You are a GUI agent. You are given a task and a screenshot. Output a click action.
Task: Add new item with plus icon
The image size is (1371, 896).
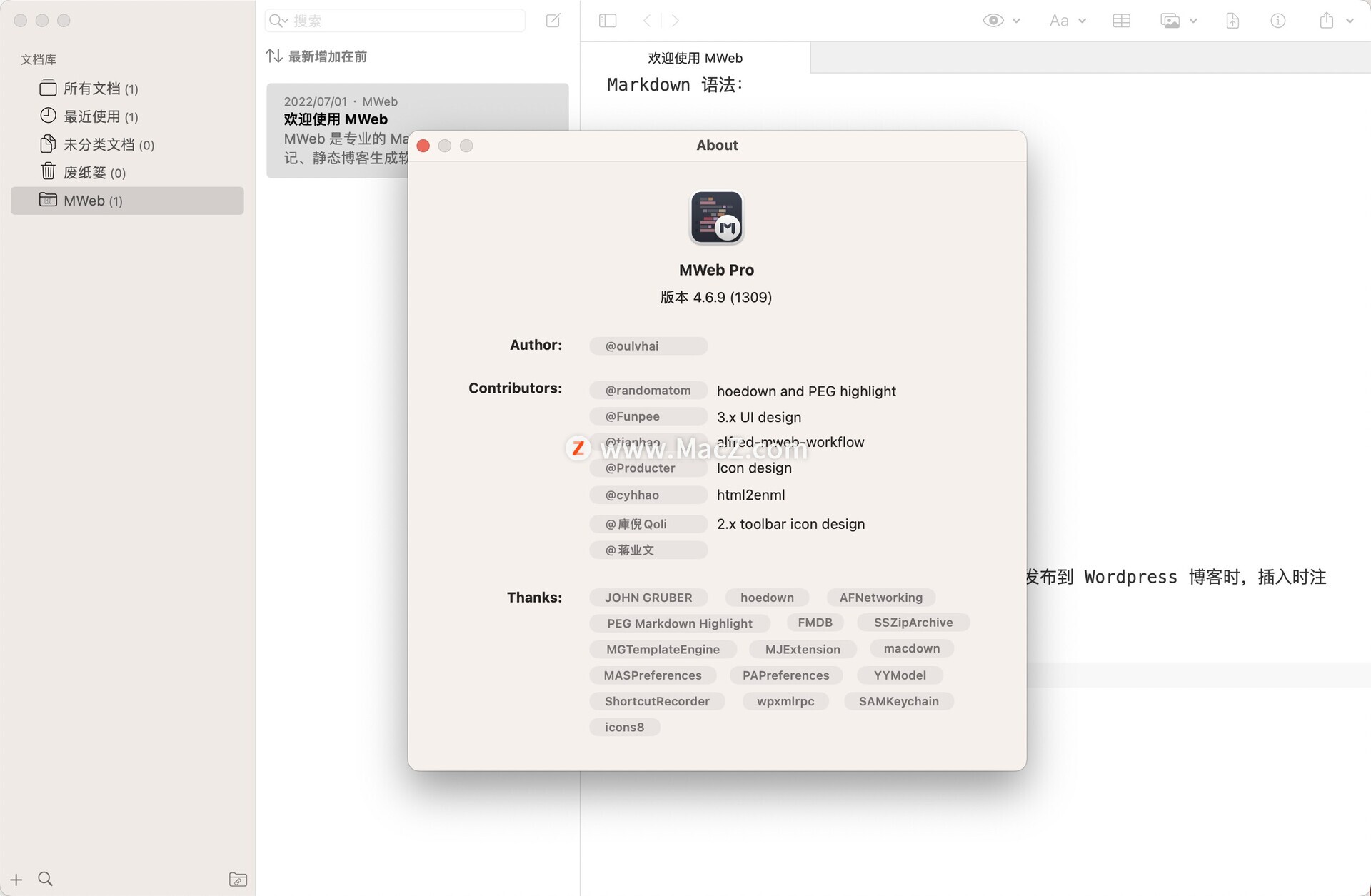16,880
